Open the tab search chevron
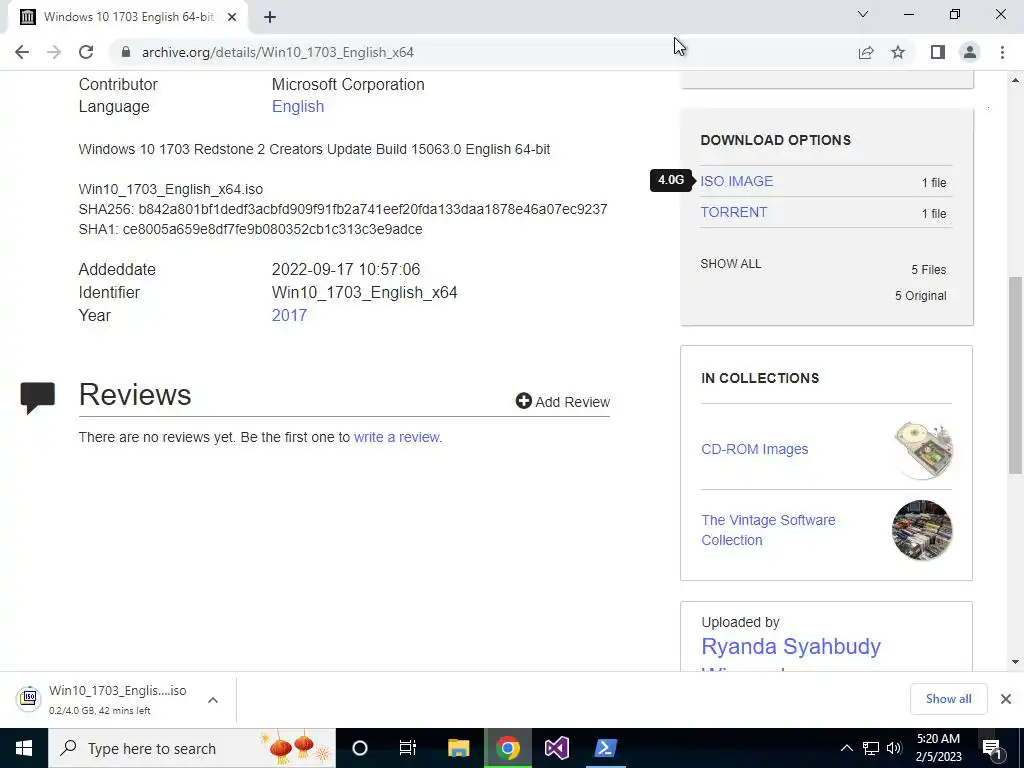Viewport: 1024px width, 768px height. point(863,14)
